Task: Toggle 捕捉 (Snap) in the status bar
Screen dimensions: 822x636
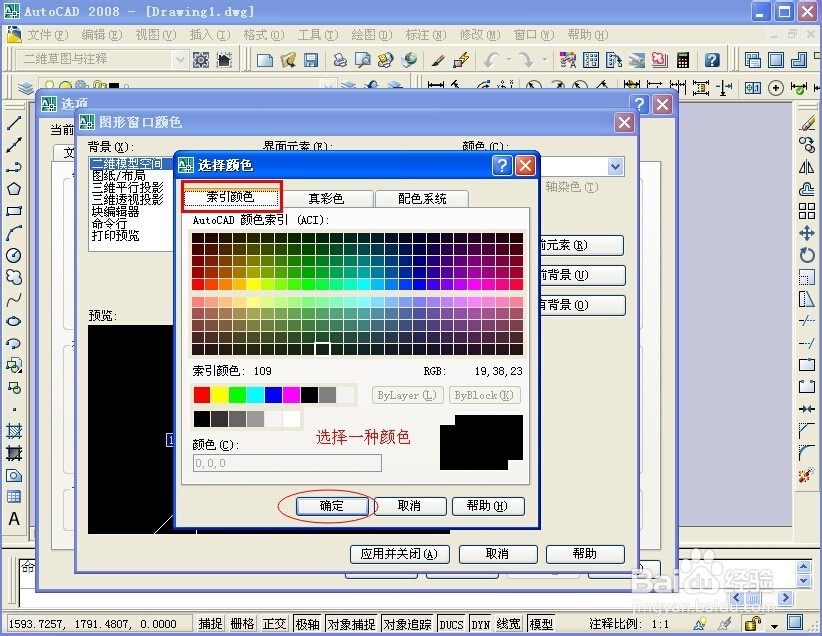Action: (x=211, y=624)
